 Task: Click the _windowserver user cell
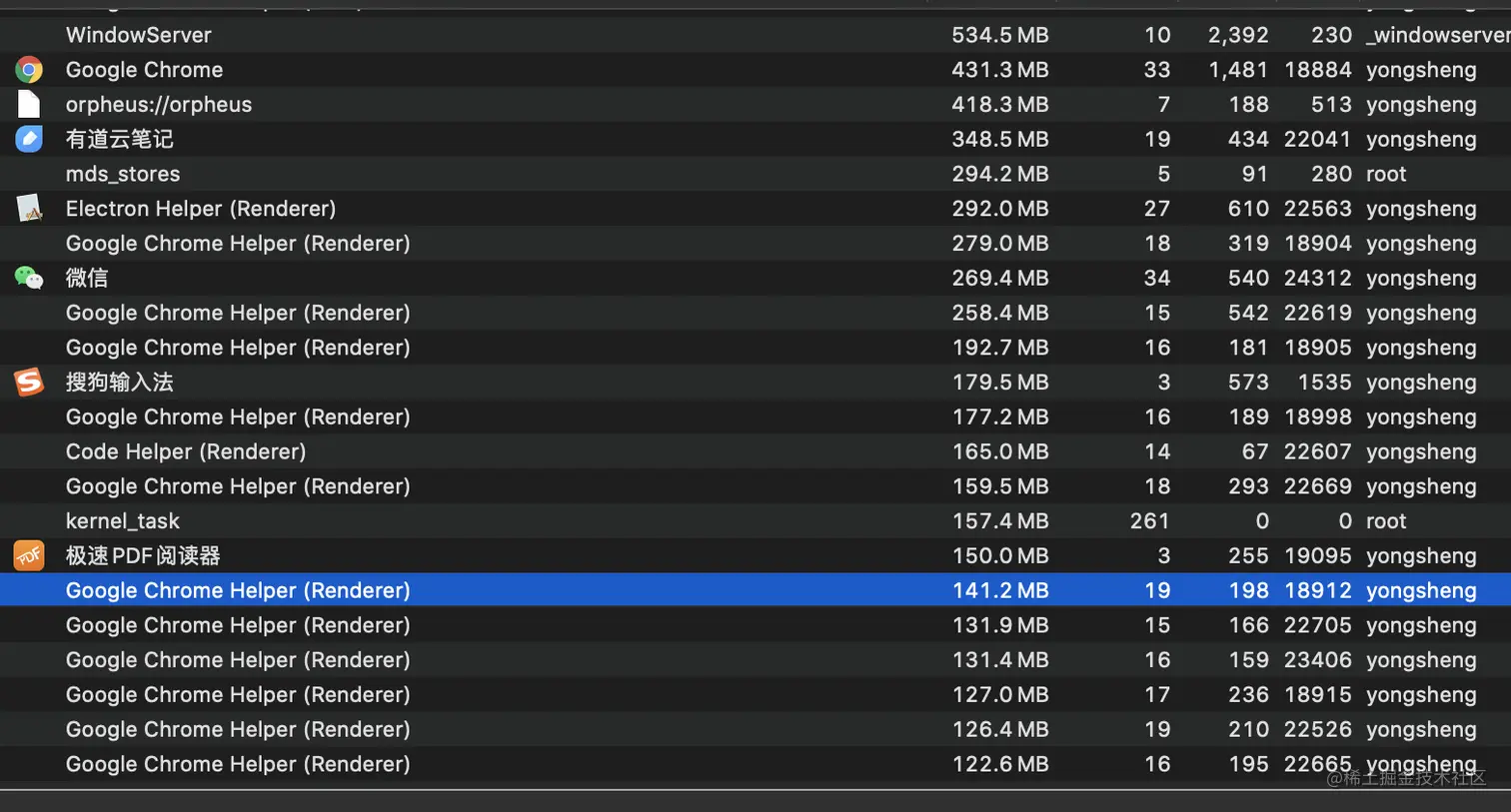(x=1438, y=35)
